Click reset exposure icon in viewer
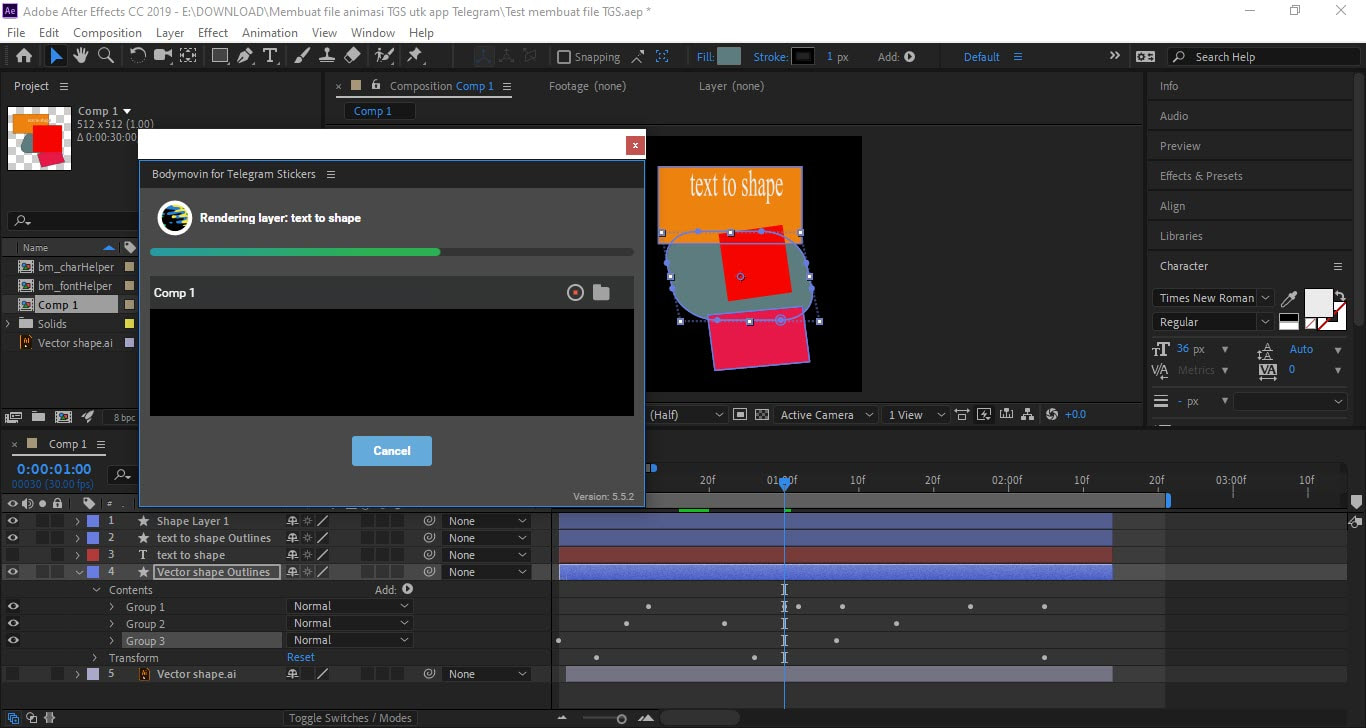Image resolution: width=1366 pixels, height=728 pixels. [1051, 414]
